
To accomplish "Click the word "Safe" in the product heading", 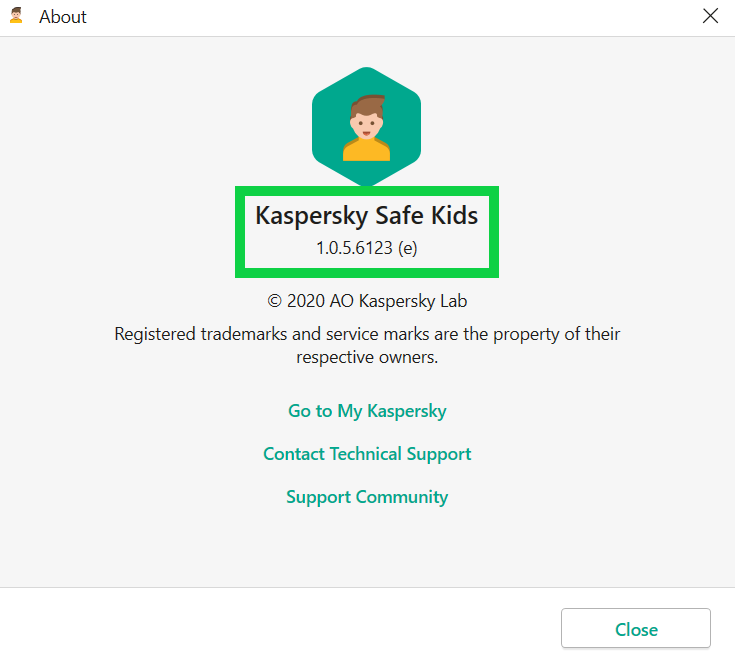I will tap(398, 216).
